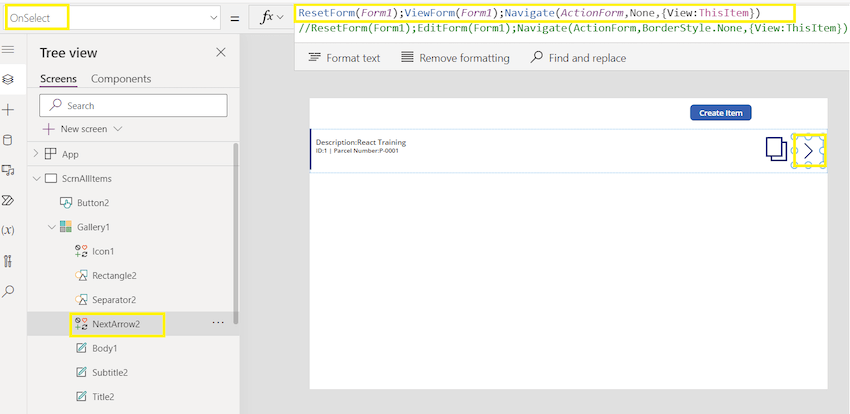The height and width of the screenshot is (414, 850).
Task: Close the Tree view panel
Action: tap(221, 52)
